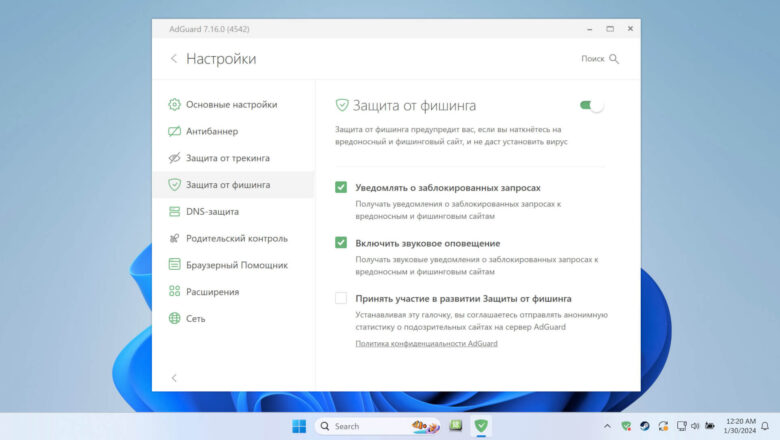Open the green app icon left of AdGuard on the taskbar
The height and width of the screenshot is (440, 780).
pyautogui.click(x=456, y=426)
